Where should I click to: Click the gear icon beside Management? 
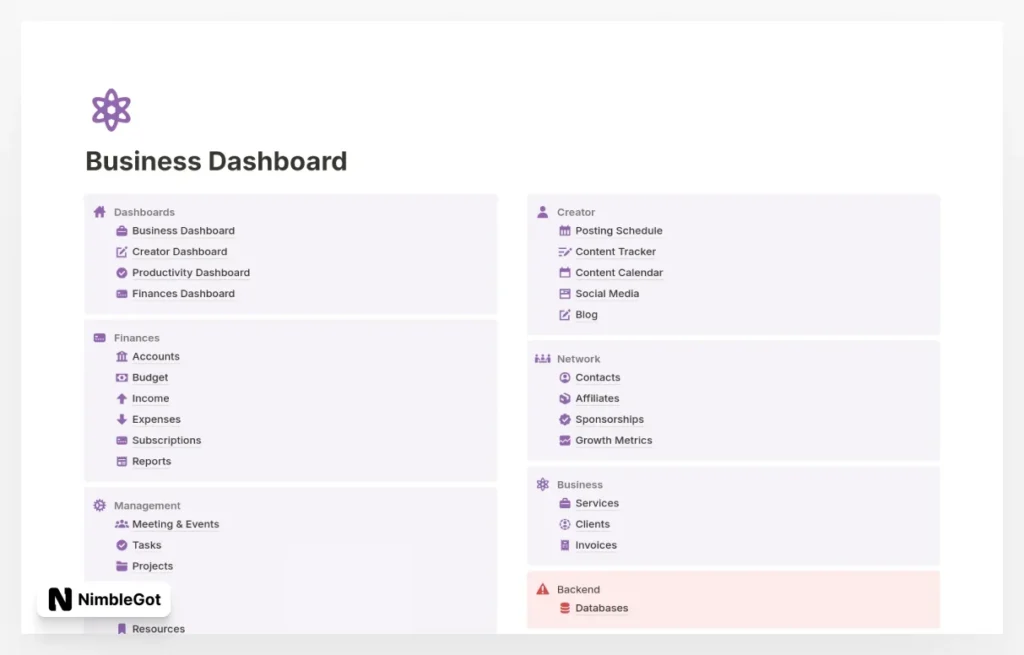coord(99,506)
